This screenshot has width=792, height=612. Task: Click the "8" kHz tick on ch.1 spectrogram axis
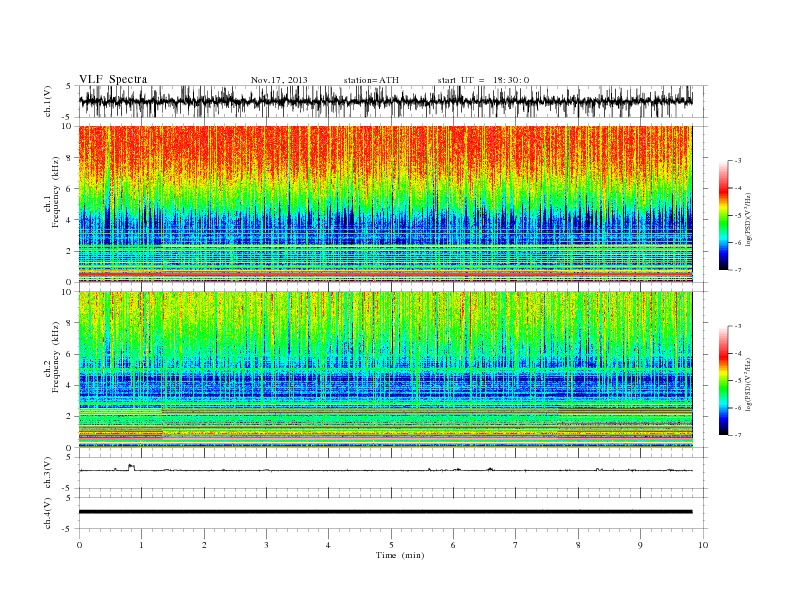tap(70, 158)
